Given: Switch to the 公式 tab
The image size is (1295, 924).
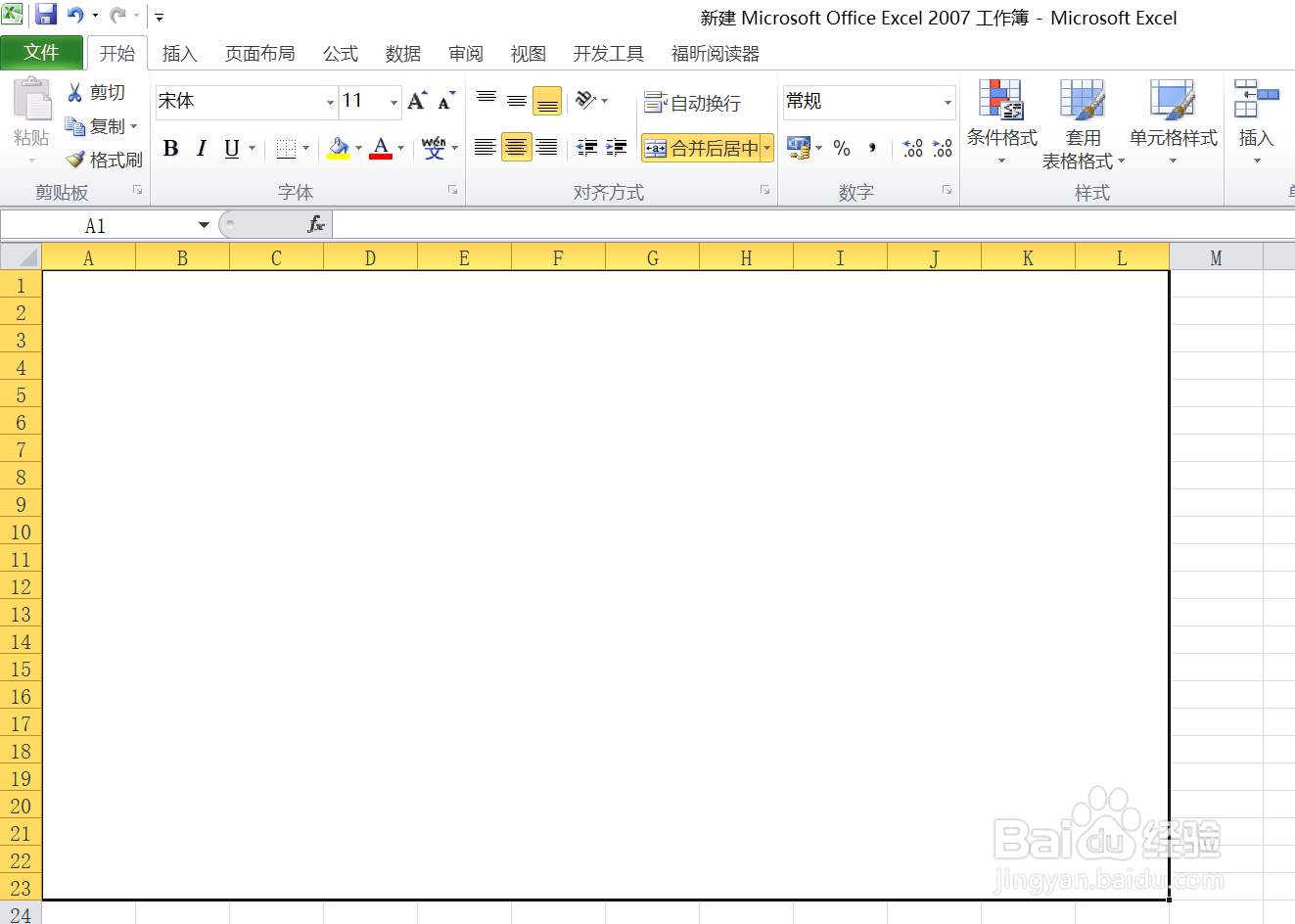Looking at the screenshot, I should [x=341, y=54].
